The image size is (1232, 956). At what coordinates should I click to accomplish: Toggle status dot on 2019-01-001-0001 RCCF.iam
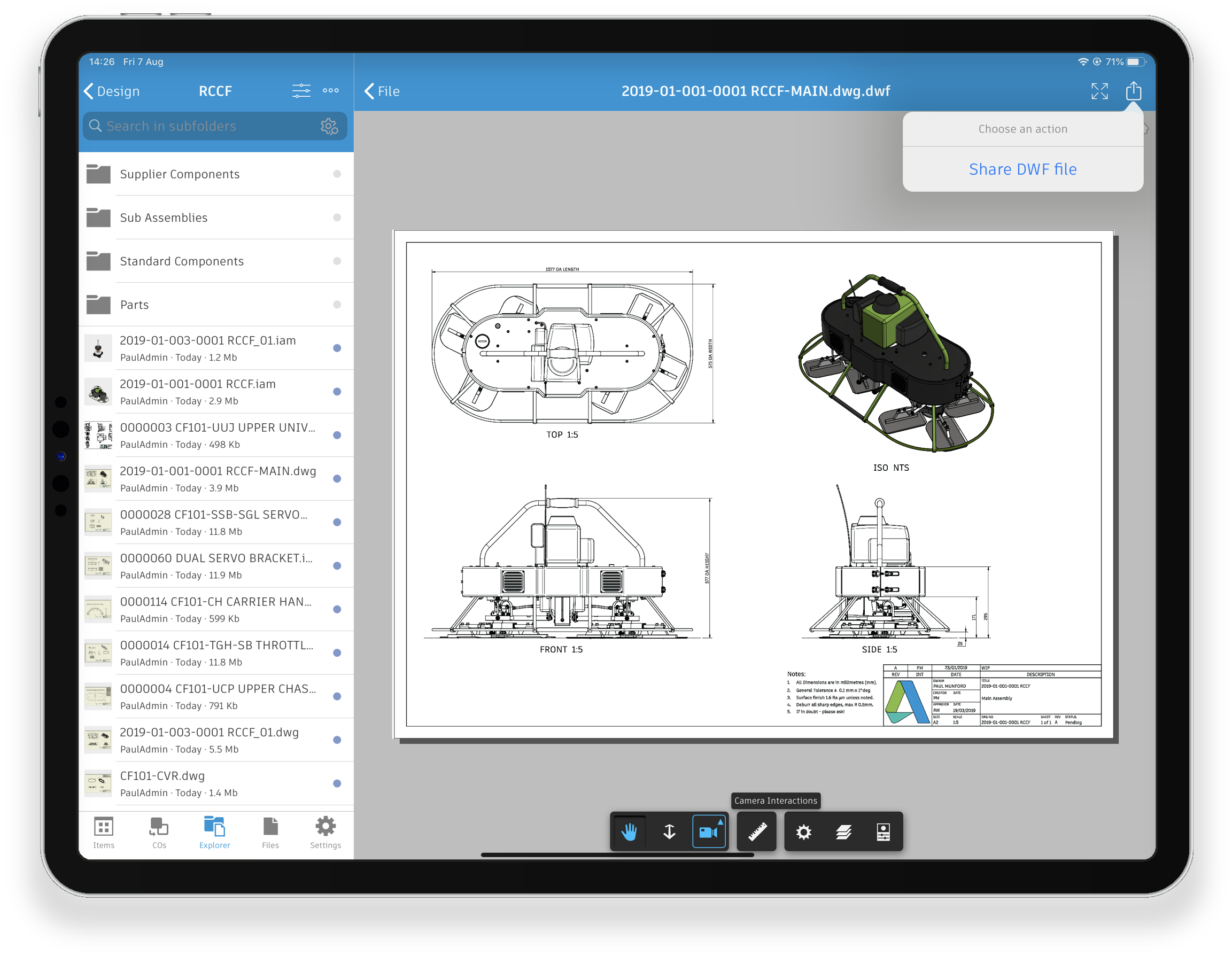[x=337, y=391]
